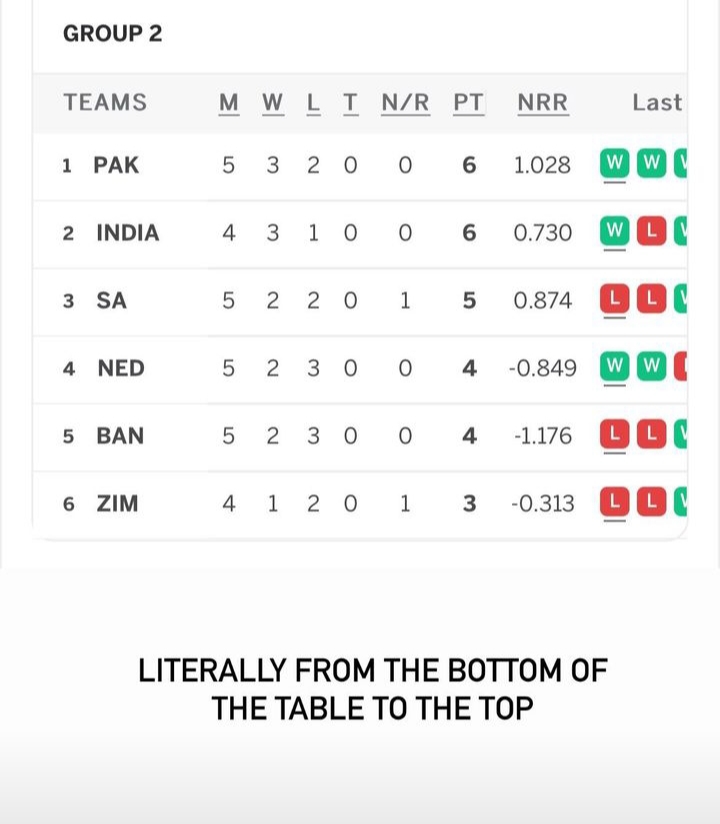The height and width of the screenshot is (824, 720).
Task: Click NED's second green W result badge
Action: click(x=652, y=366)
